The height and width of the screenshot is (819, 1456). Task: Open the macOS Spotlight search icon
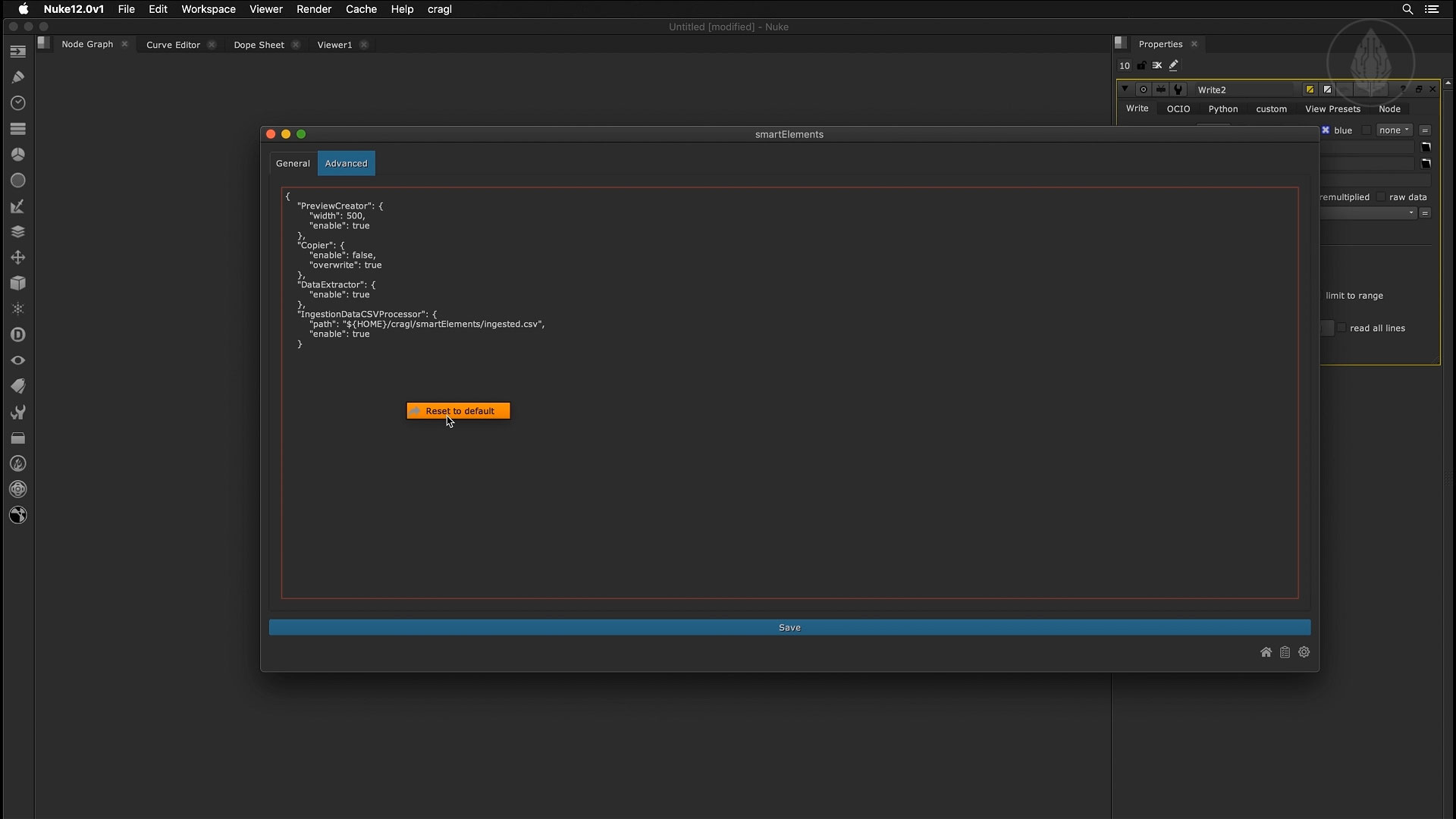click(1407, 9)
